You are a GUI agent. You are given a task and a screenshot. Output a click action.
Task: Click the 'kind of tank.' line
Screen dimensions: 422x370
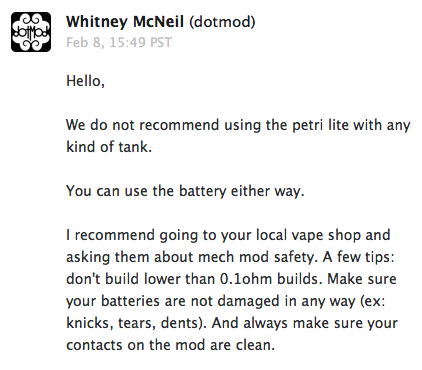click(109, 147)
